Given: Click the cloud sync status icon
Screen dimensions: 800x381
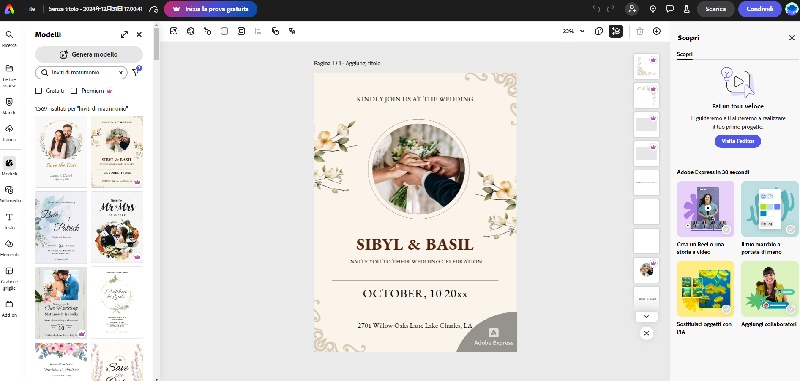Looking at the screenshot, I should tap(154, 9).
